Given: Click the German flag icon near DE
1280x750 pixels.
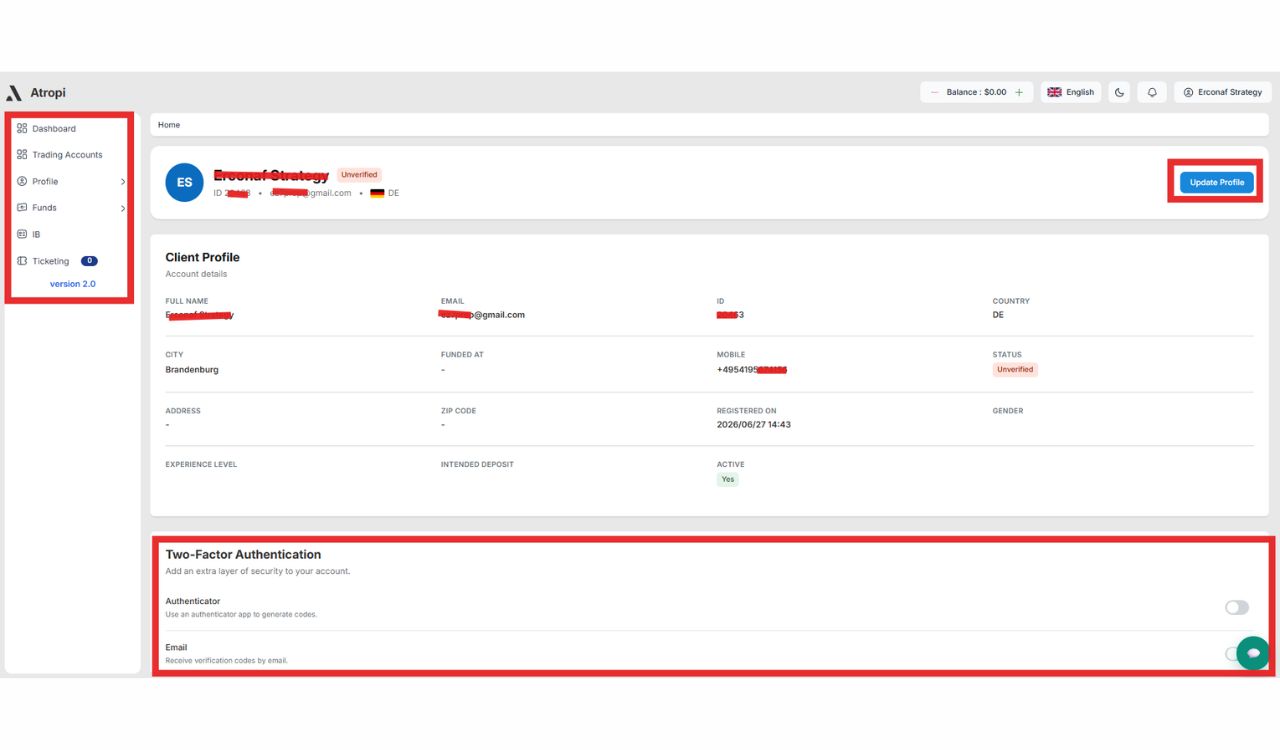Looking at the screenshot, I should [x=377, y=193].
